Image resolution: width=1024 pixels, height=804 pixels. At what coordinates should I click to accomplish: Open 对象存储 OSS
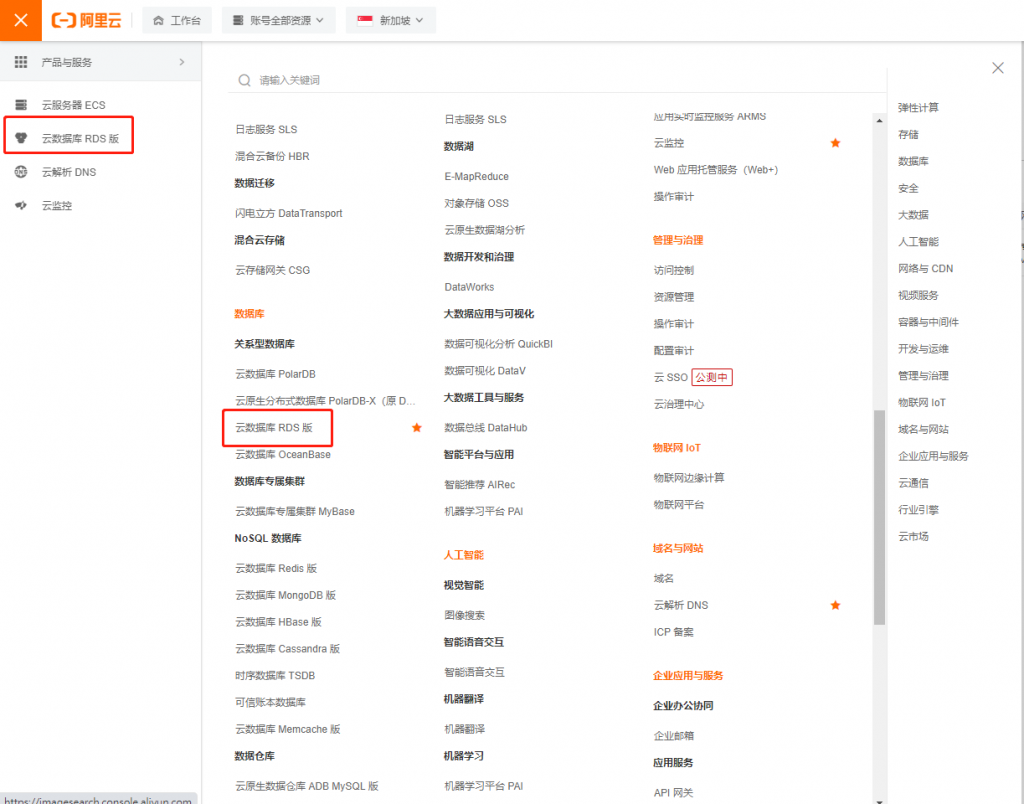click(x=476, y=203)
